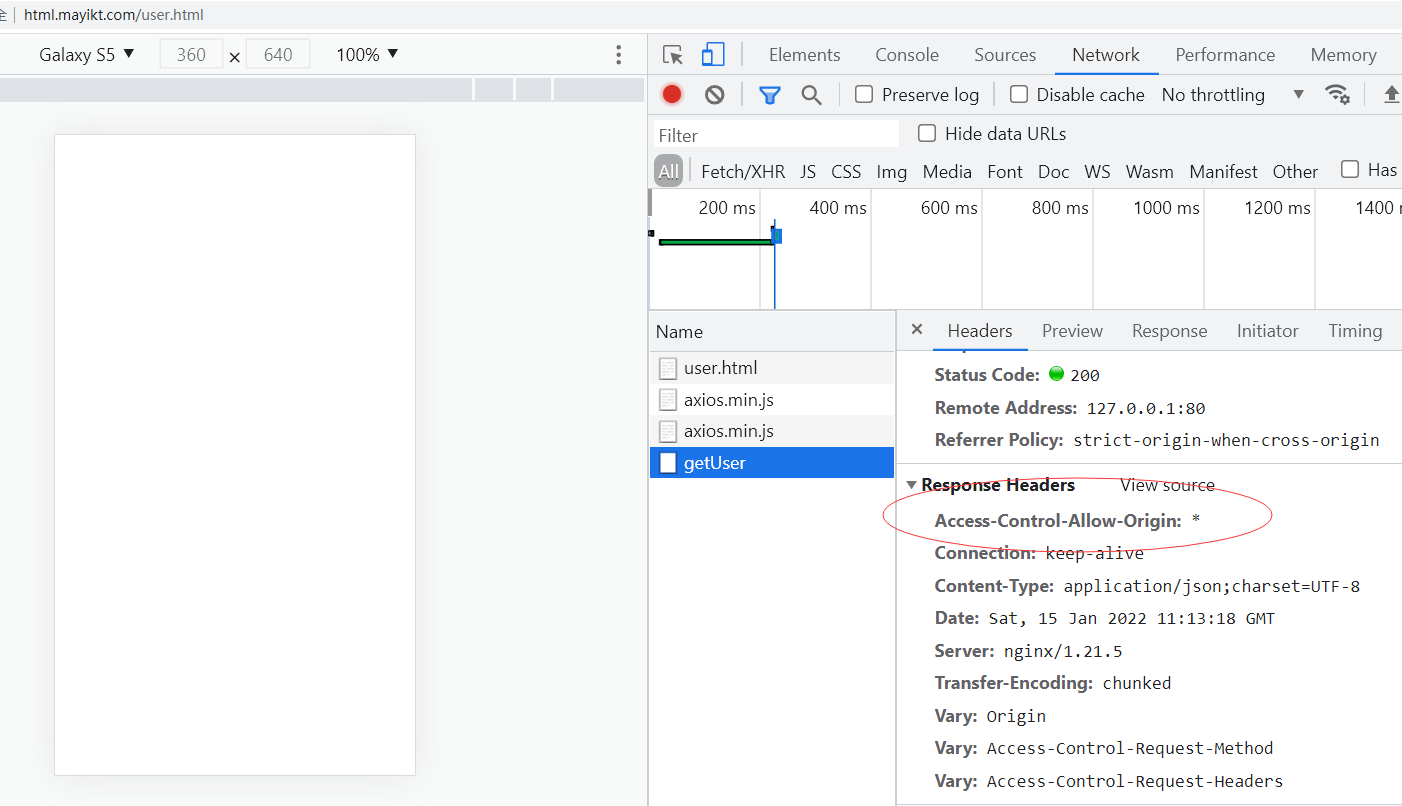Filter requests by JS
Screen dimensions: 1402x806
tap(808, 172)
